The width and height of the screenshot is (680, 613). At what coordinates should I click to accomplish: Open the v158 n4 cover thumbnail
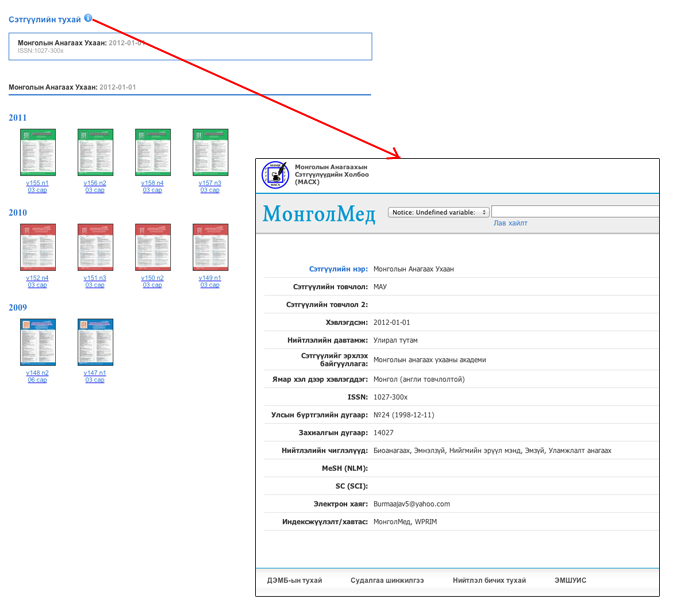pos(153,152)
